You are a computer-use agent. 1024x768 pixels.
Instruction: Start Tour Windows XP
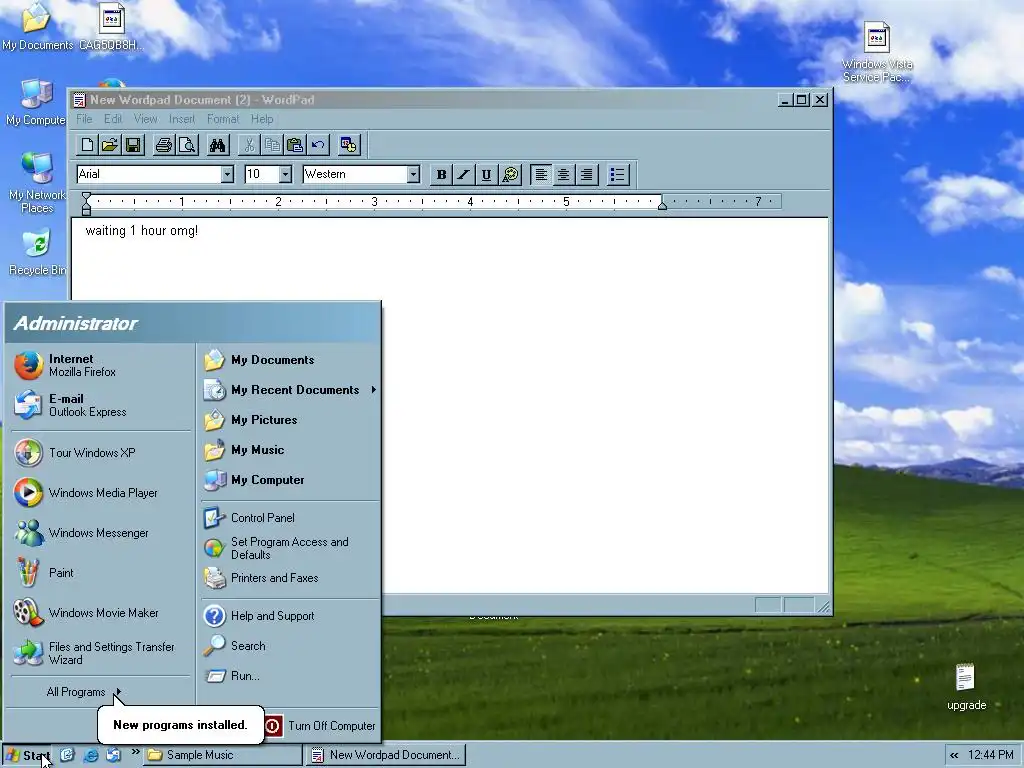tap(101, 453)
